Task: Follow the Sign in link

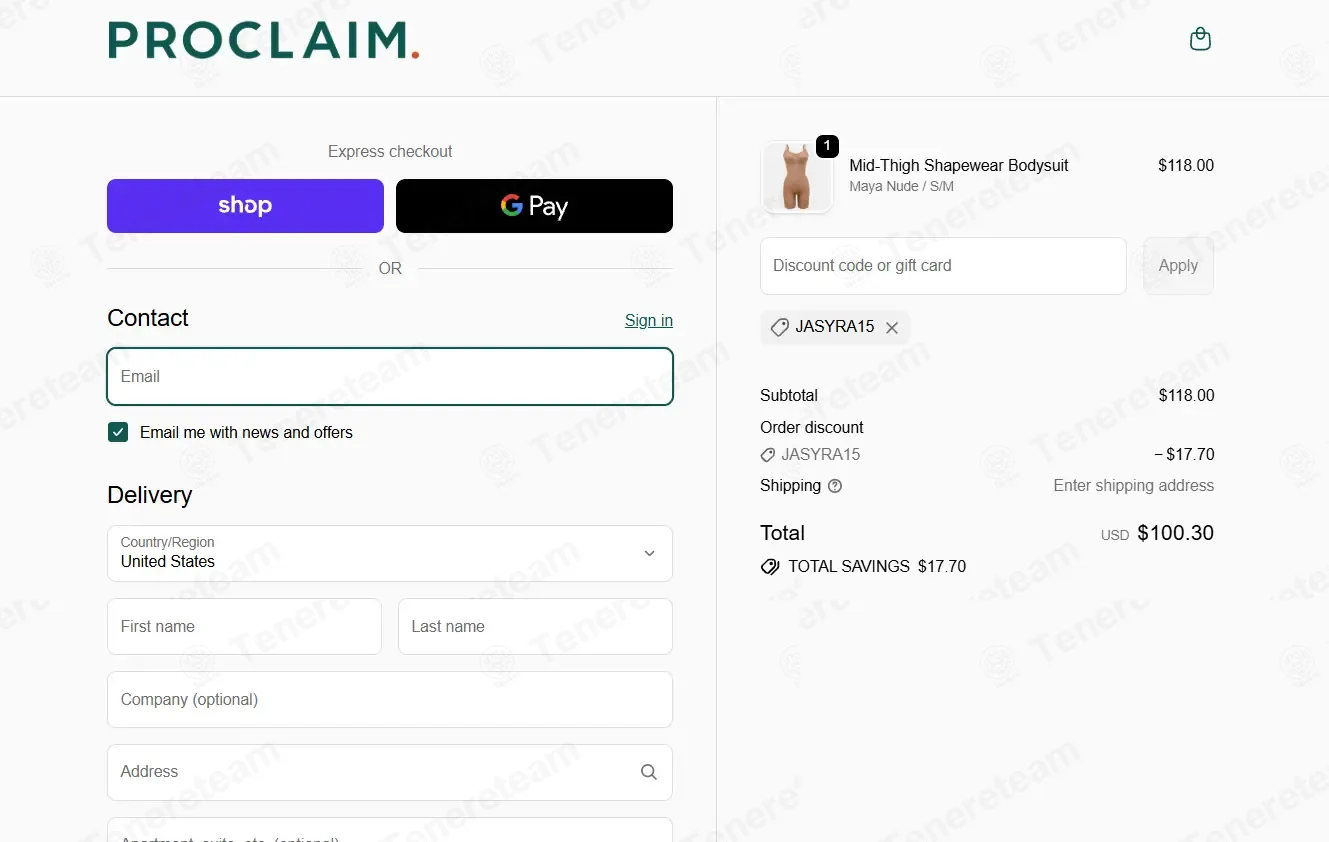Action: (649, 320)
